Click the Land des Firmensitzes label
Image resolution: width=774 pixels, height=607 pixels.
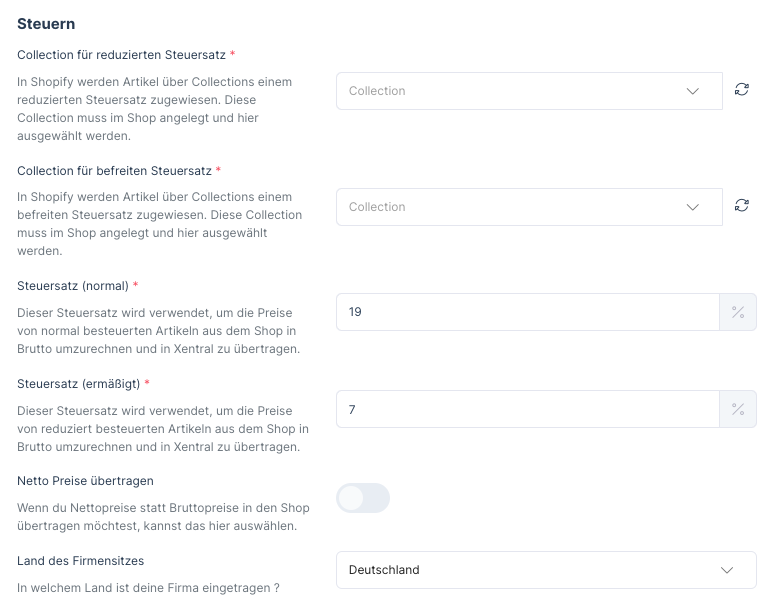point(87,561)
